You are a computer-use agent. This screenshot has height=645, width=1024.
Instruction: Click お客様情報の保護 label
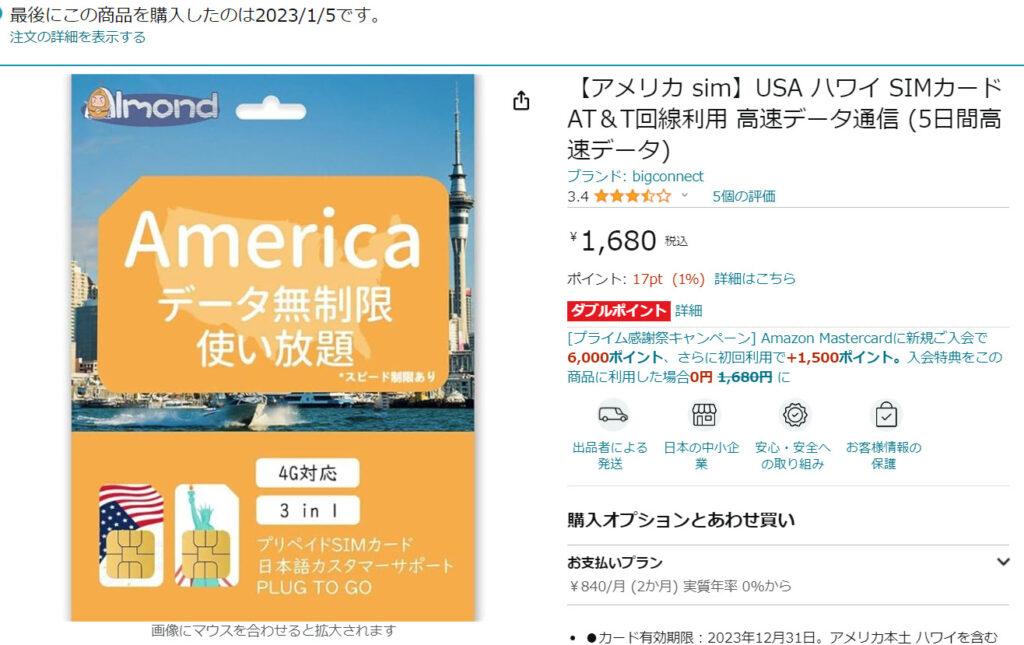(x=884, y=455)
